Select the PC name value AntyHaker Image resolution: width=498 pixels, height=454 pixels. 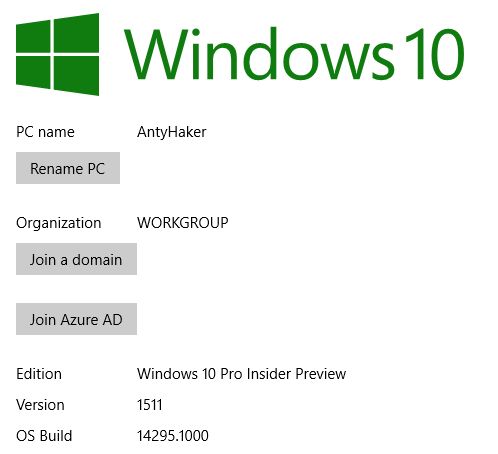pyautogui.click(x=171, y=132)
